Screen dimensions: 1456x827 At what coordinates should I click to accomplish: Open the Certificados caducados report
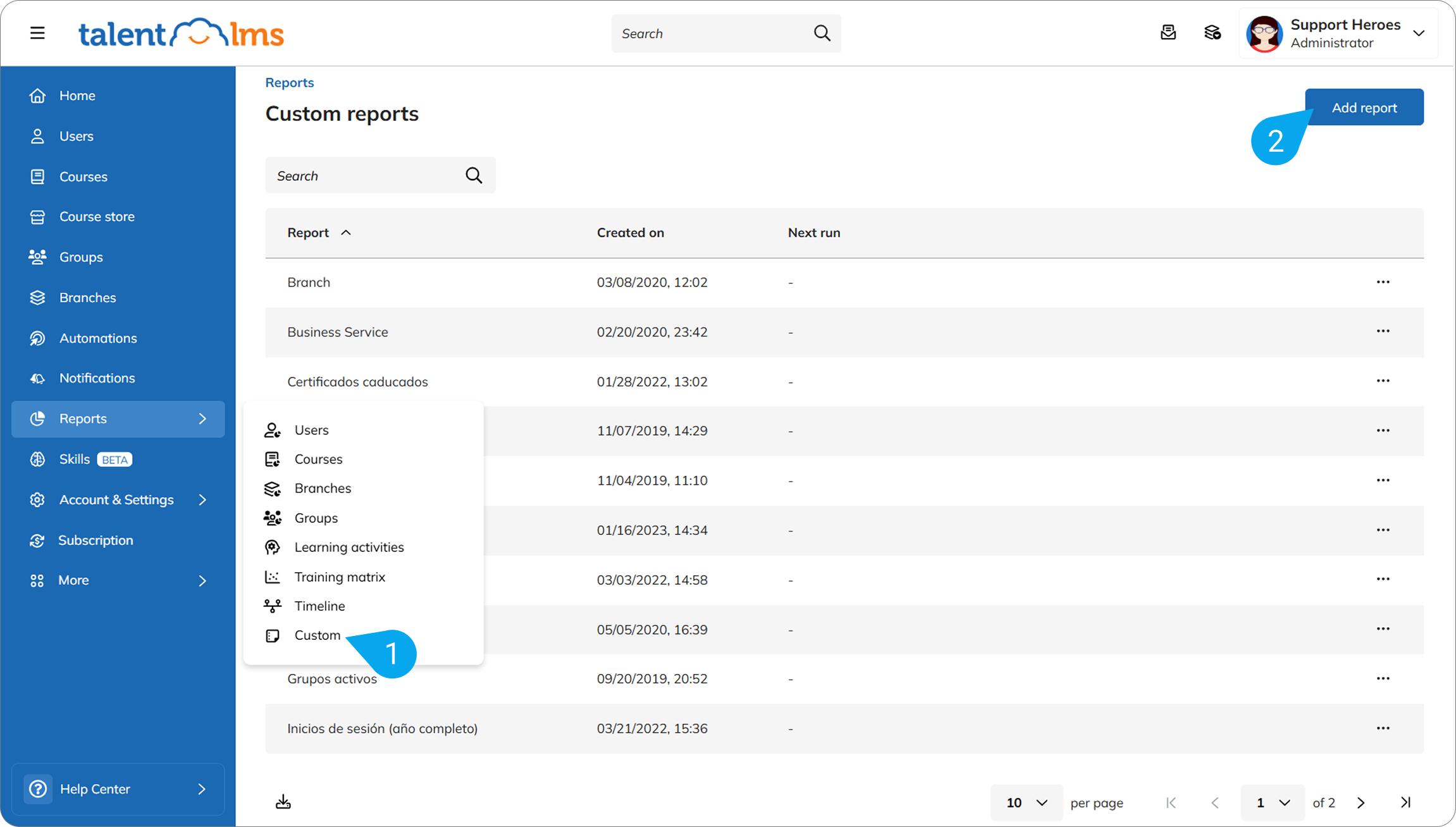(x=357, y=382)
